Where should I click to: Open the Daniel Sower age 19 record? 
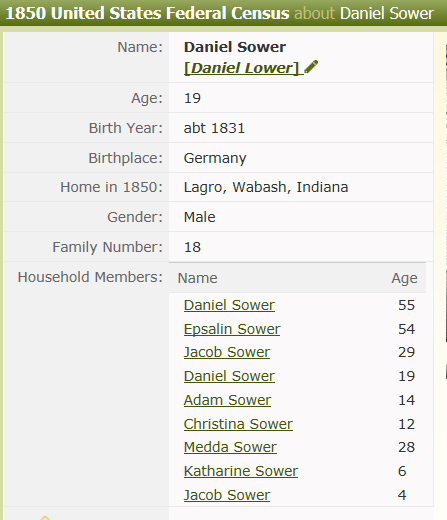pos(229,376)
